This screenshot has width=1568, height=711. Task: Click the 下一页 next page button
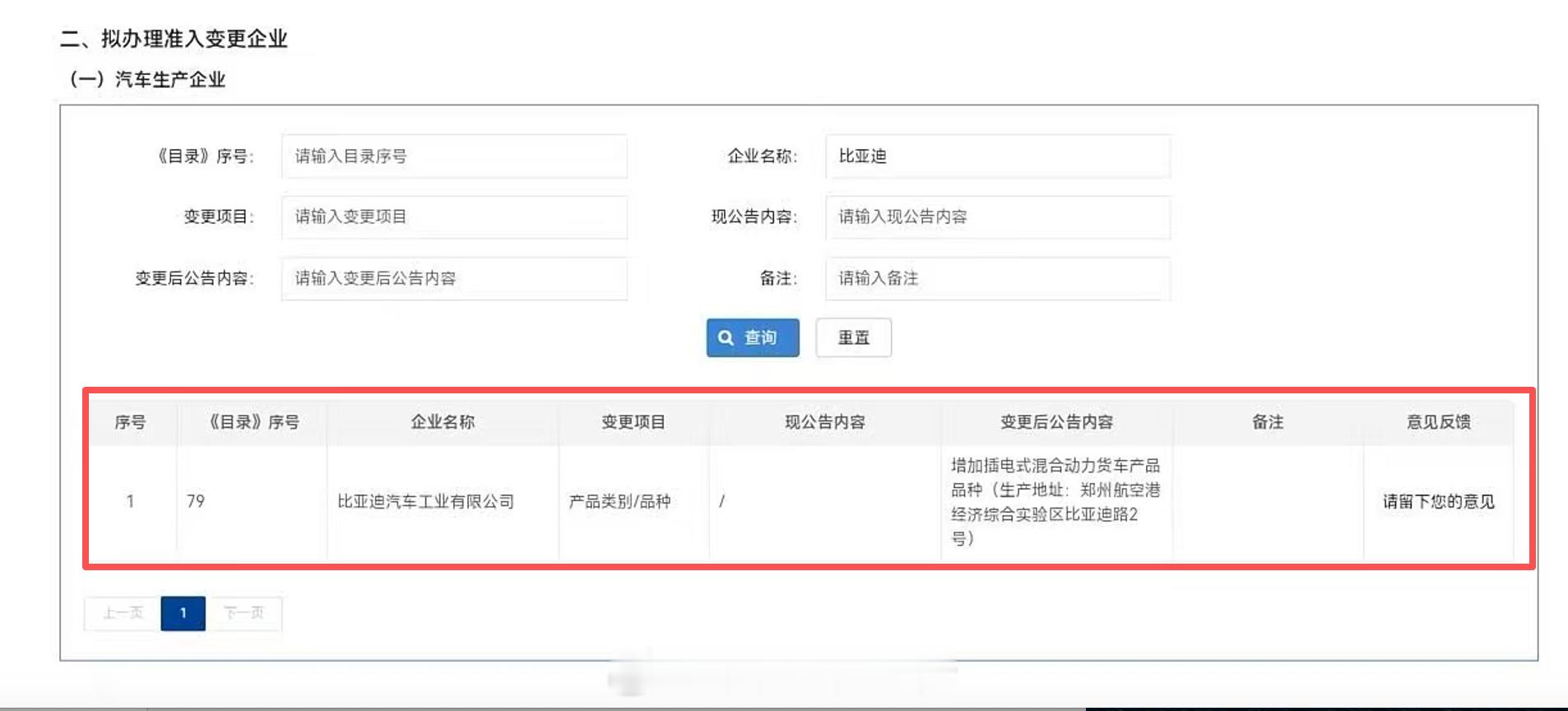[x=244, y=613]
